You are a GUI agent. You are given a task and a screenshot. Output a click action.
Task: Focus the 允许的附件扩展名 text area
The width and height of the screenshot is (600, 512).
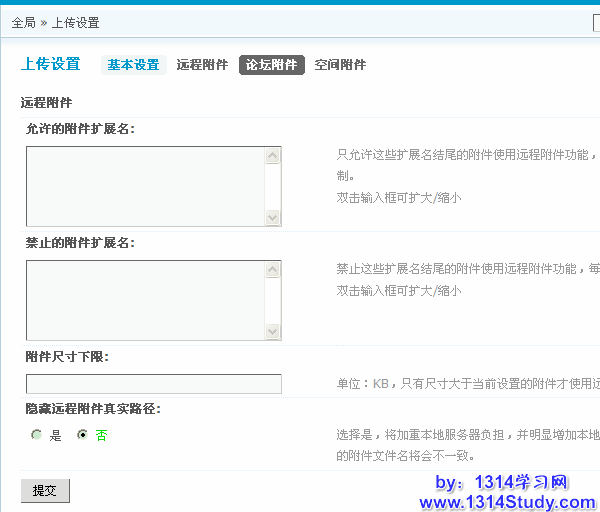[145, 186]
